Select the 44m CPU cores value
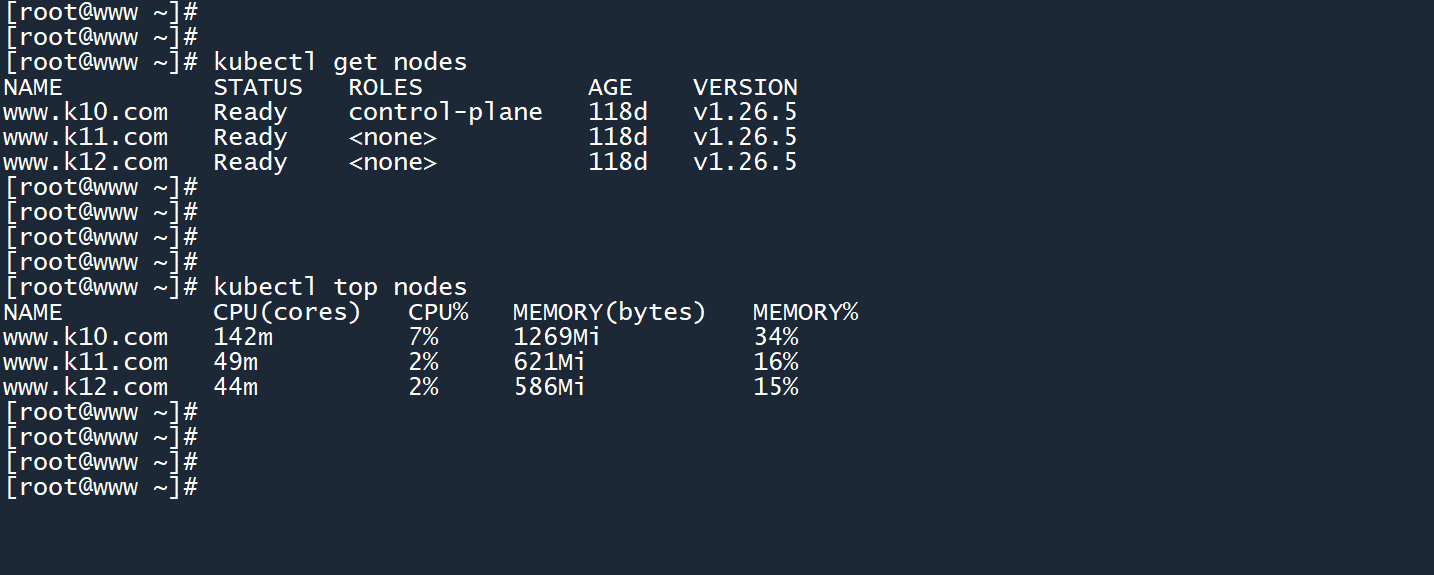1434x575 pixels. coord(235,387)
